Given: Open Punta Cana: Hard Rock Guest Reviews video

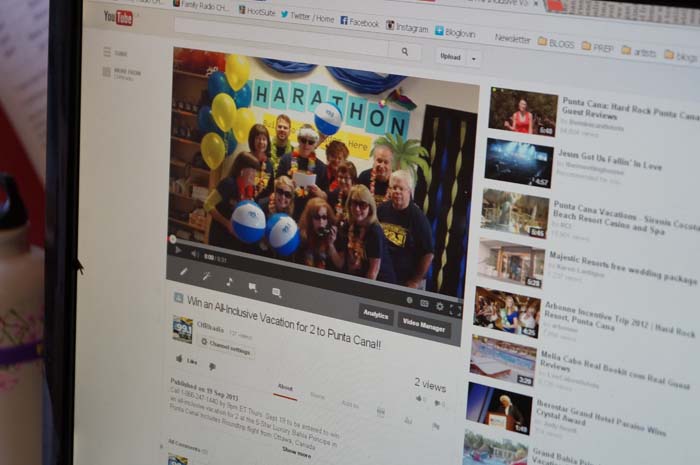Looking at the screenshot, I should (629, 108).
